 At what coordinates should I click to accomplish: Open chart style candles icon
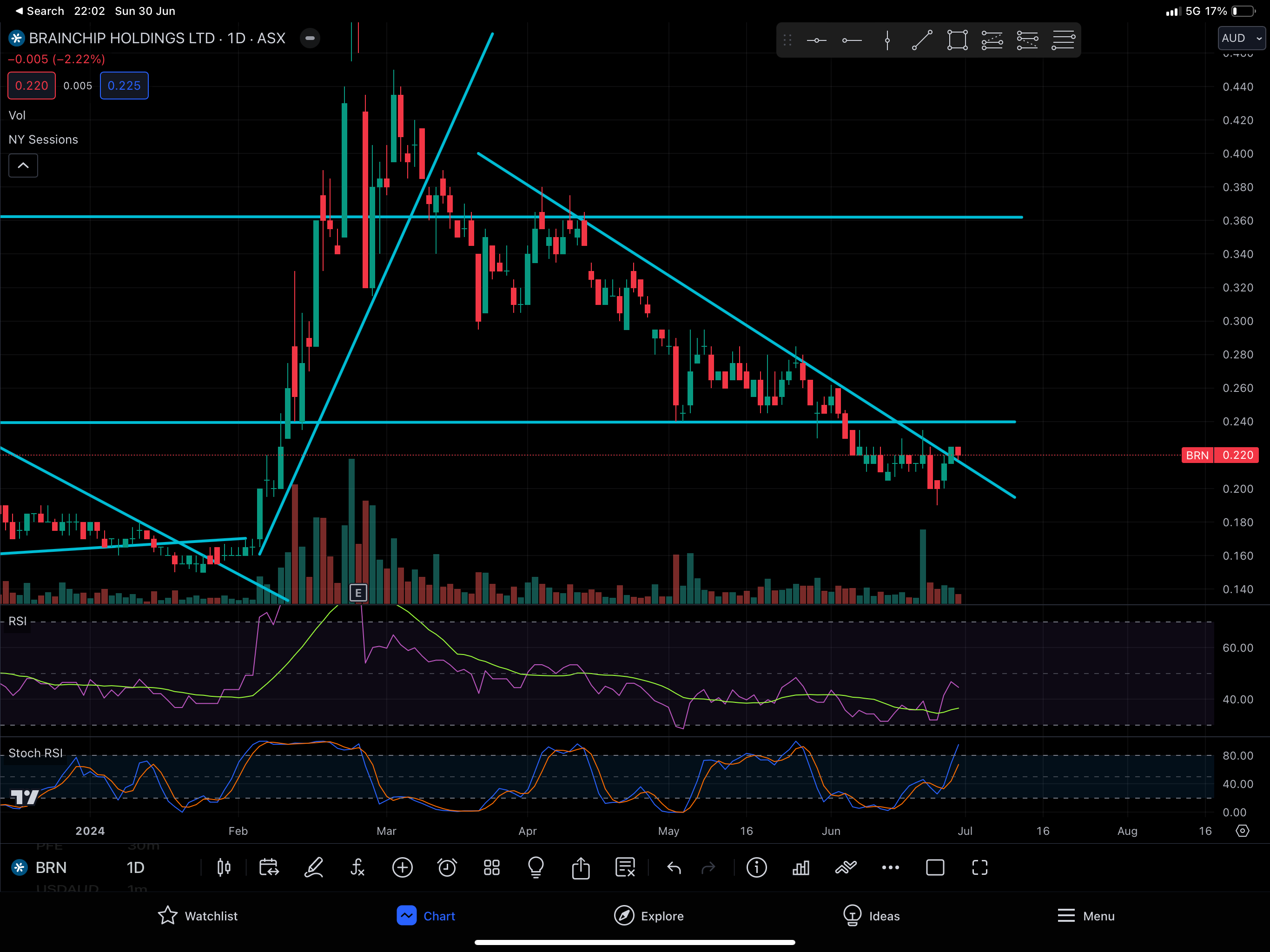point(224,867)
